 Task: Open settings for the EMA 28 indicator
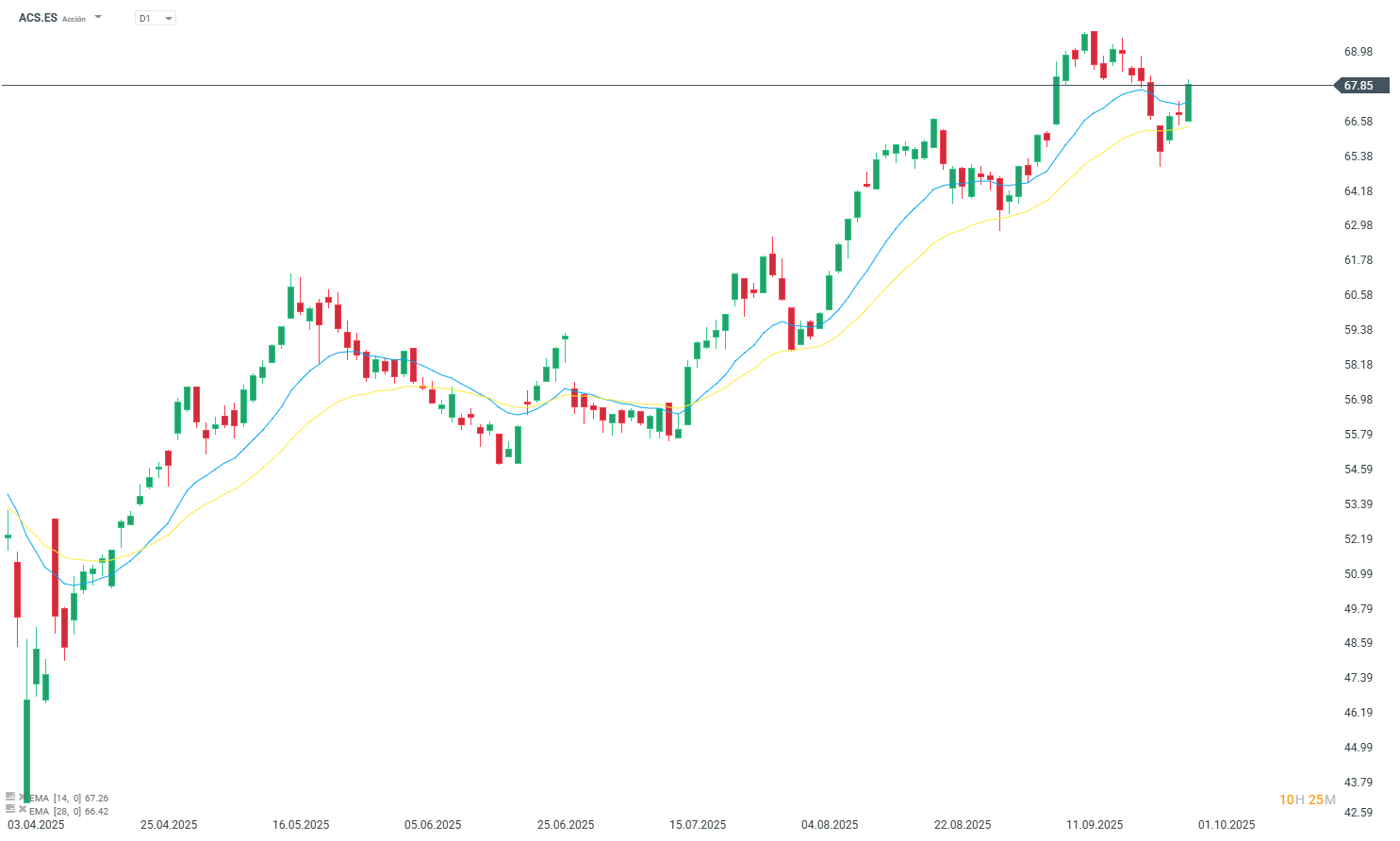click(x=10, y=810)
